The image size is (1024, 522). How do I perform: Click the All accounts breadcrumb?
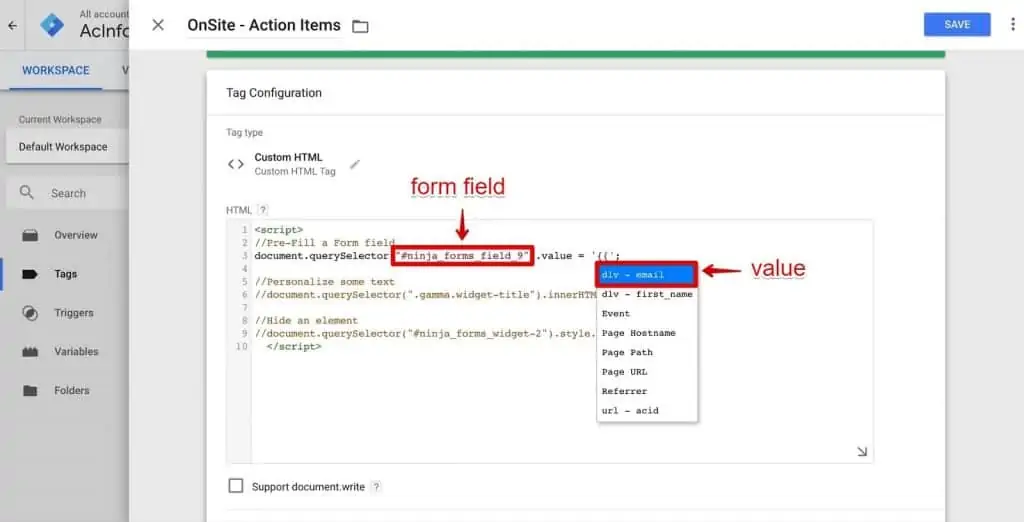103,14
